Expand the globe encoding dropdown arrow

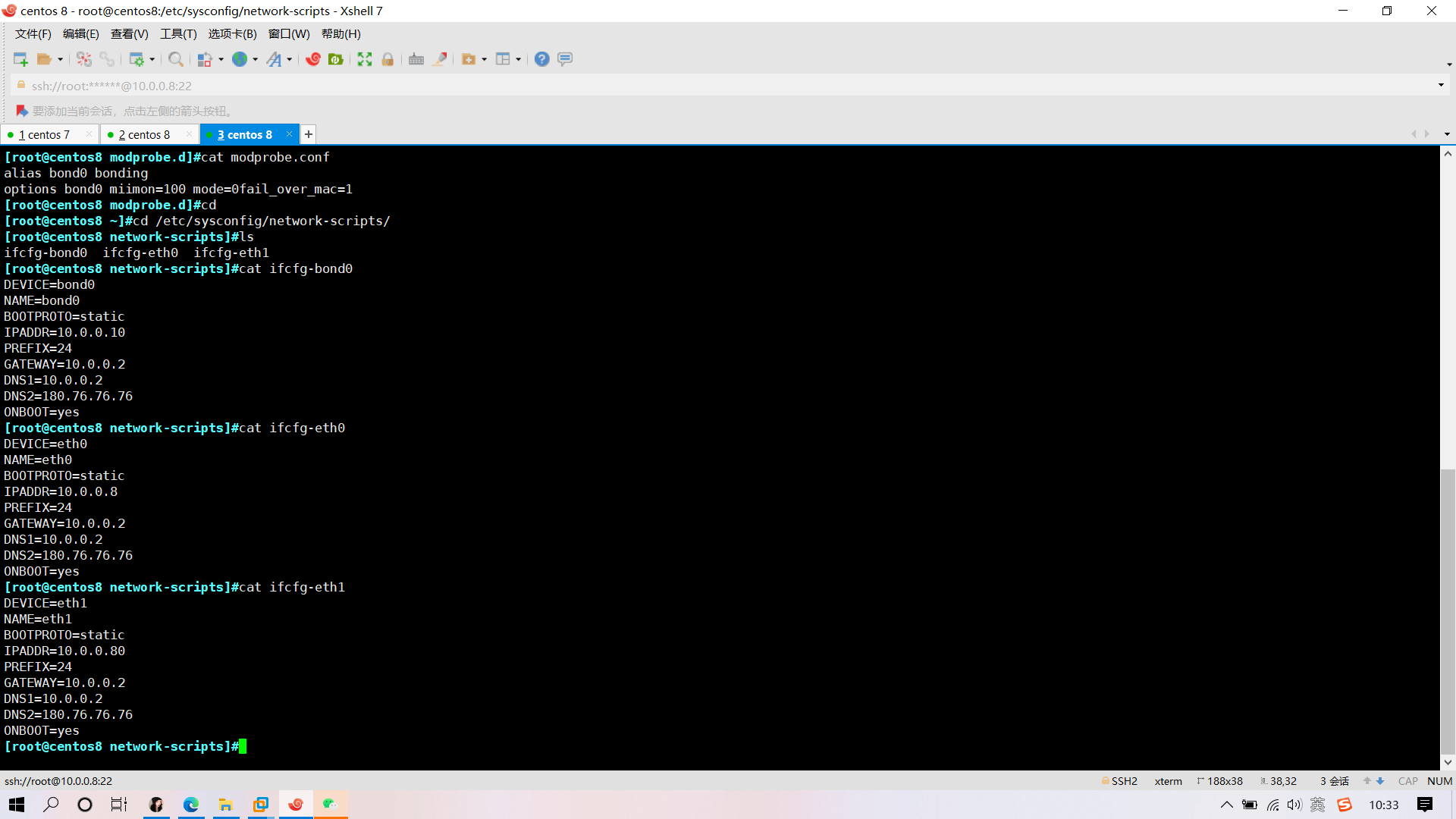coord(256,59)
